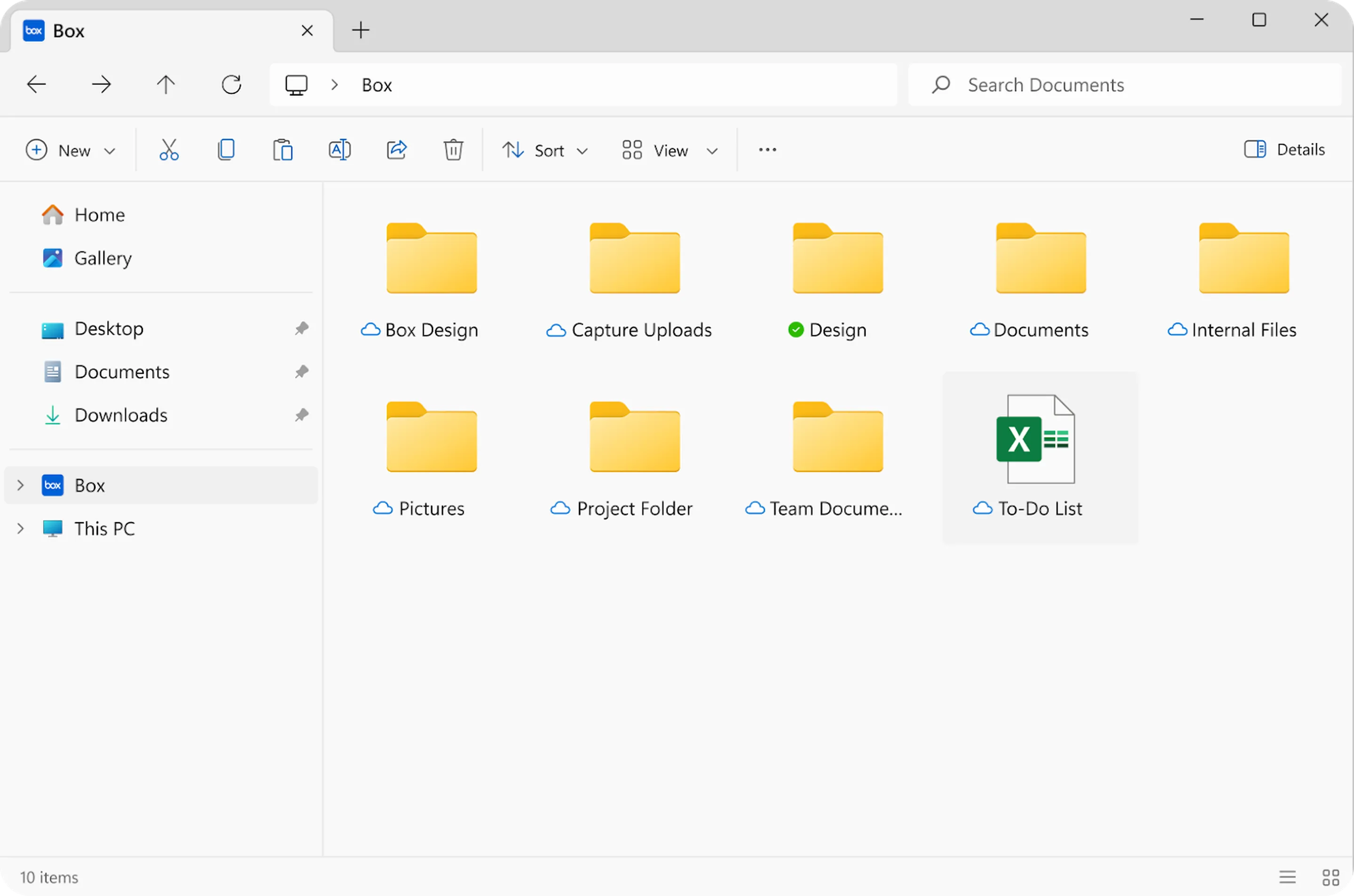Toggle the Details pane
The height and width of the screenshot is (896, 1354).
click(1284, 149)
